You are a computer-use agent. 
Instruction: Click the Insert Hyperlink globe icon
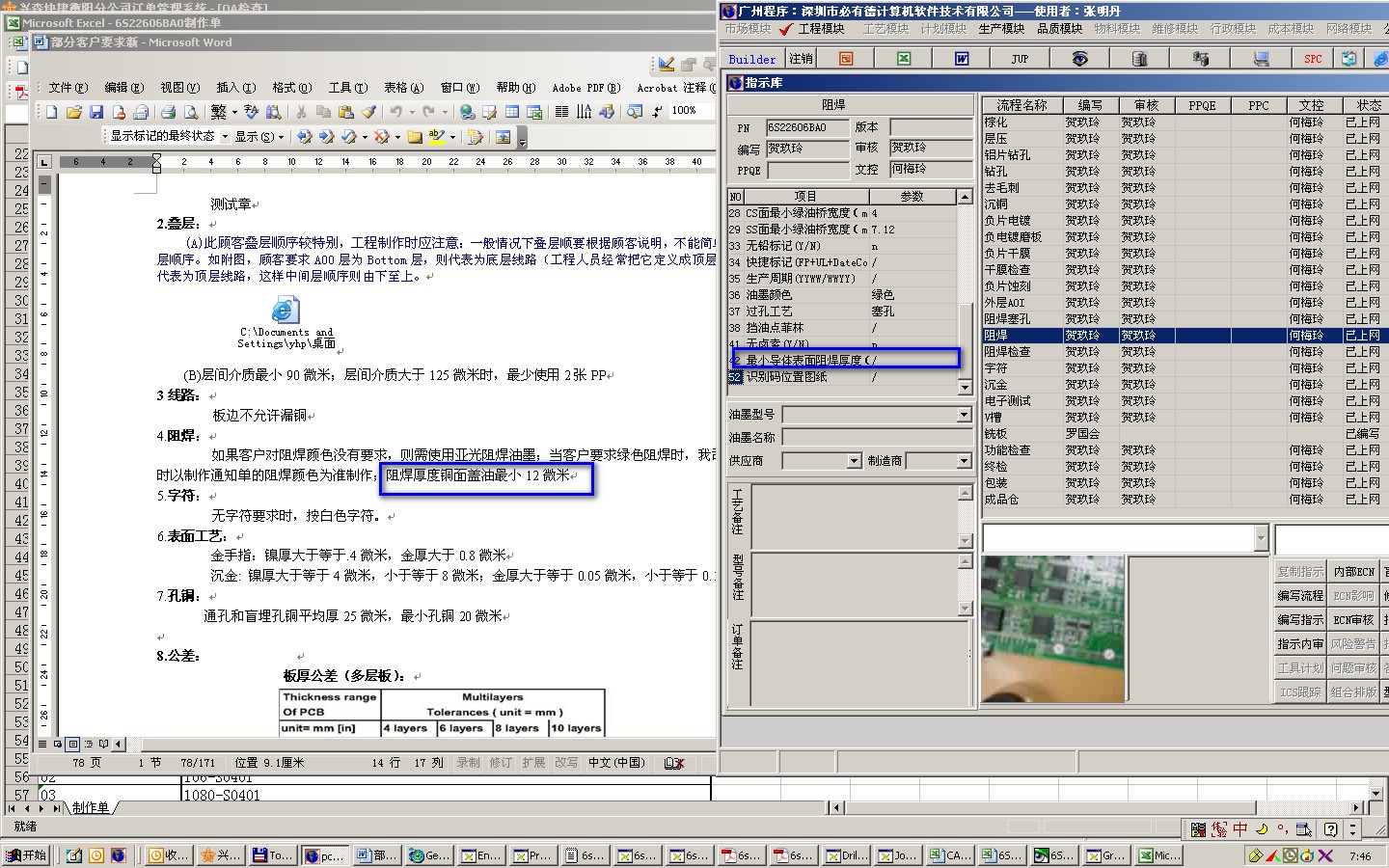tap(467, 112)
